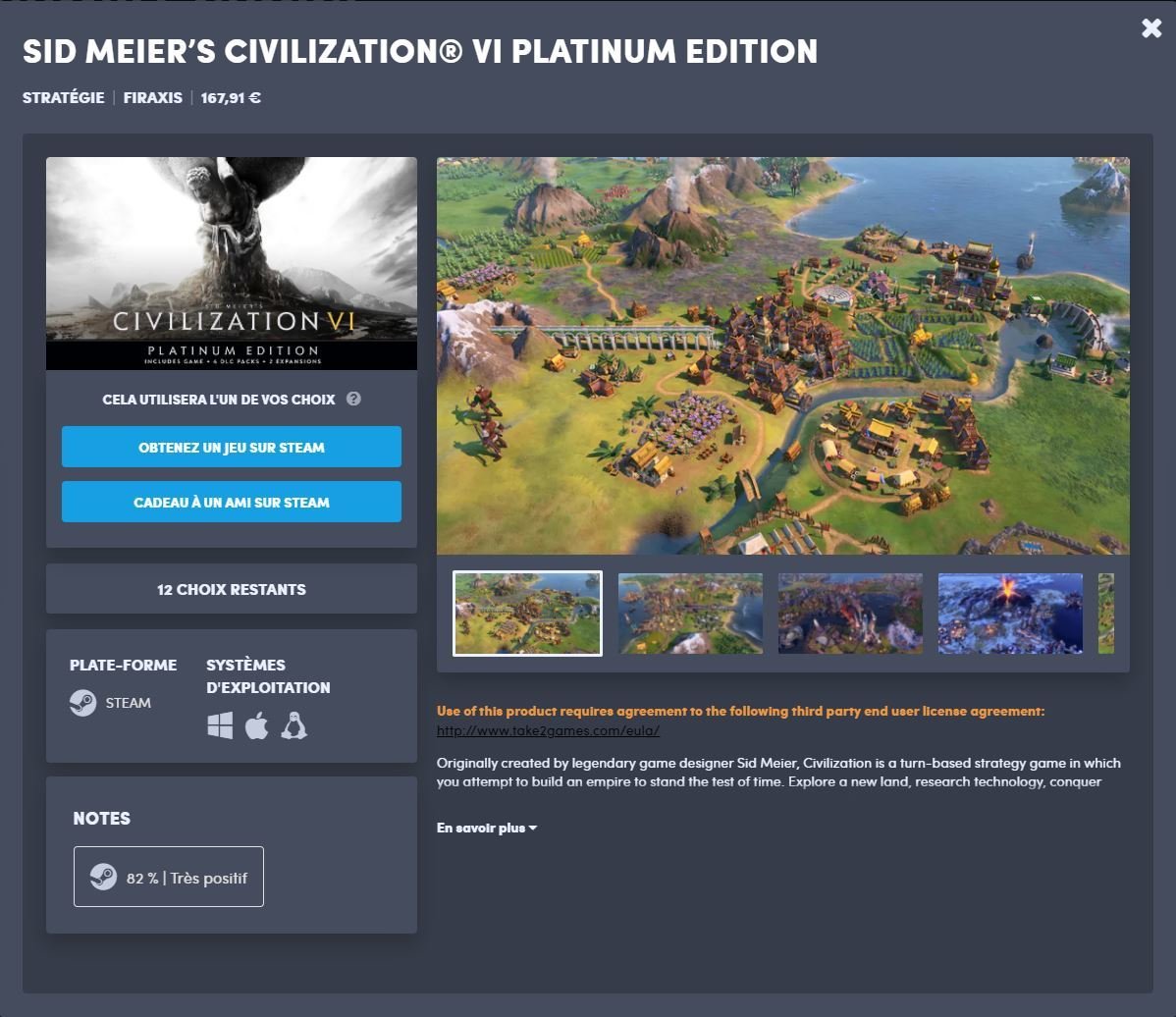The height and width of the screenshot is (1017, 1176).
Task: Click Obtenez un jeu sur Steam button
Action: (x=231, y=447)
